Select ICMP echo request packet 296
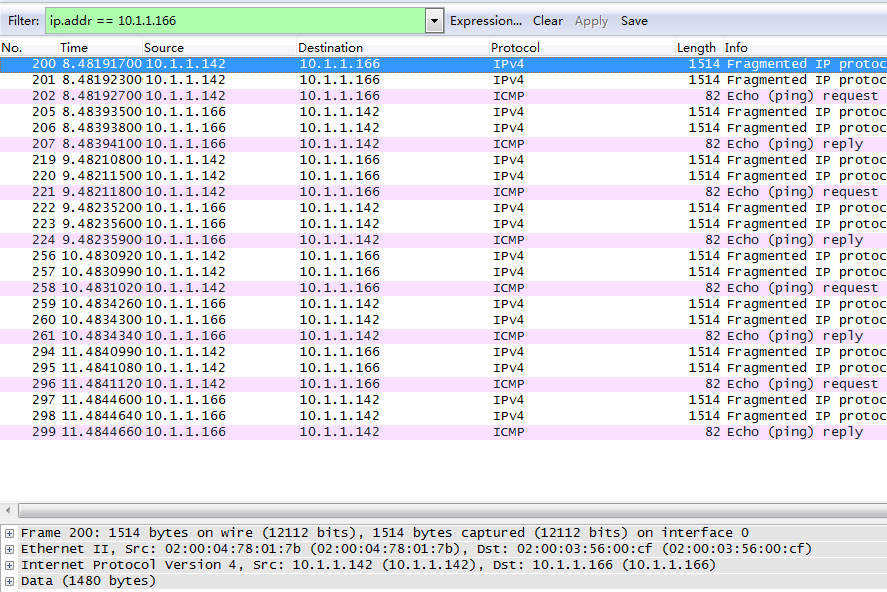887x592 pixels. (444, 384)
